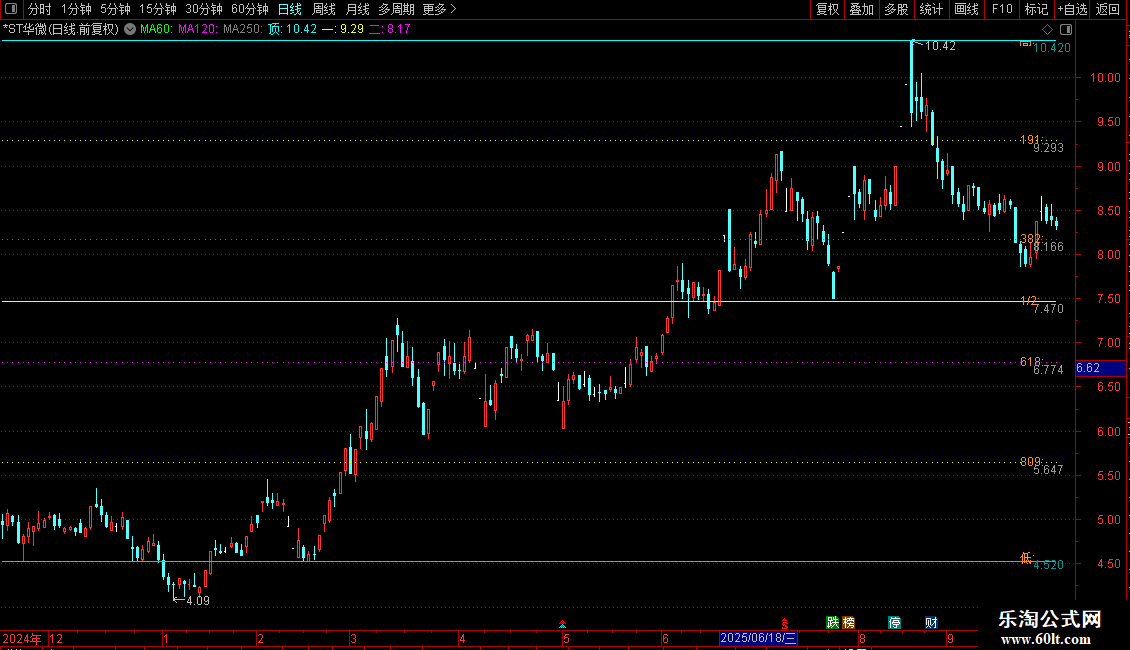Click the 6.774 level label
The width and height of the screenshot is (1130, 650).
pos(1049,370)
